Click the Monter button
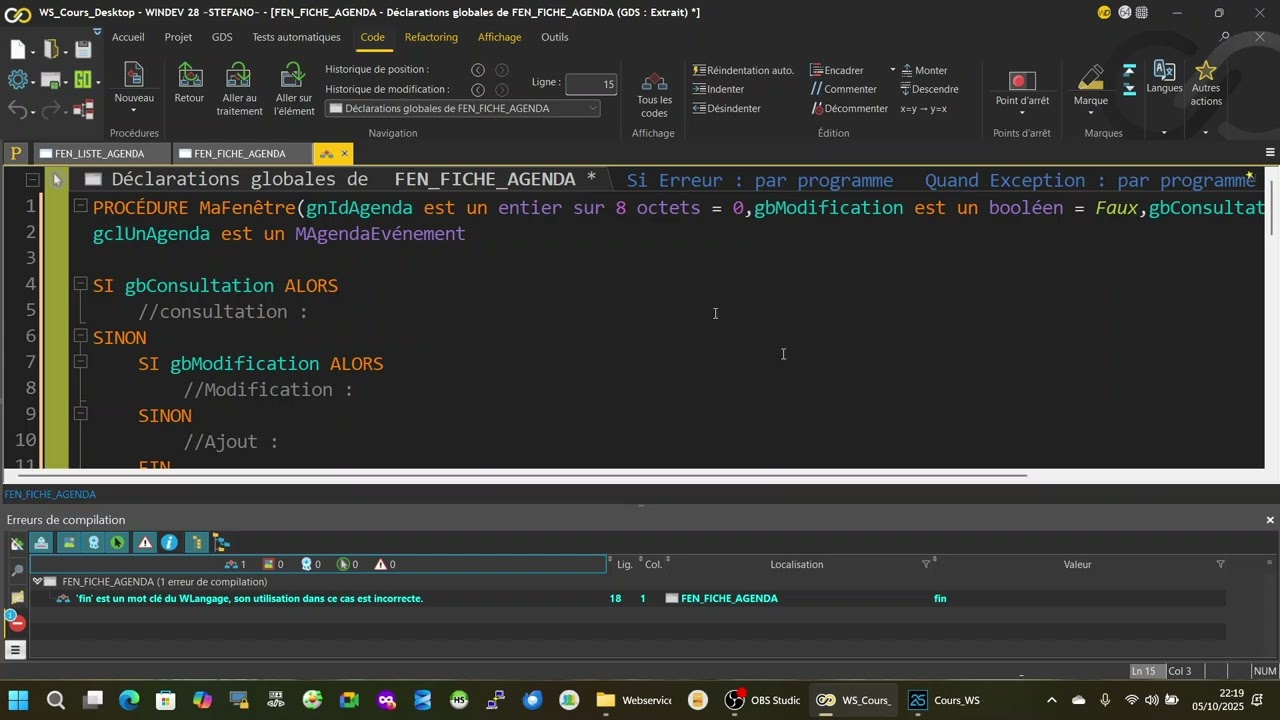 click(924, 70)
